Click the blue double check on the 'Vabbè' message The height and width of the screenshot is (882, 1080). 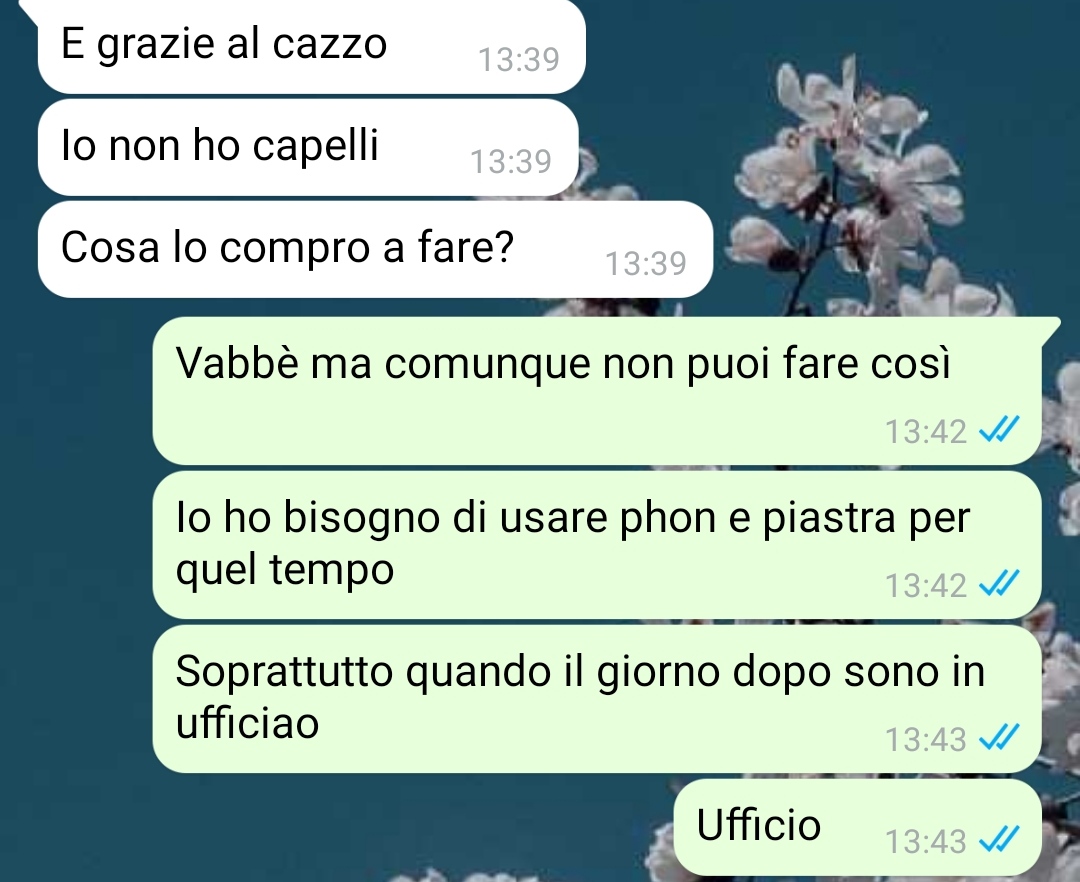coord(999,431)
